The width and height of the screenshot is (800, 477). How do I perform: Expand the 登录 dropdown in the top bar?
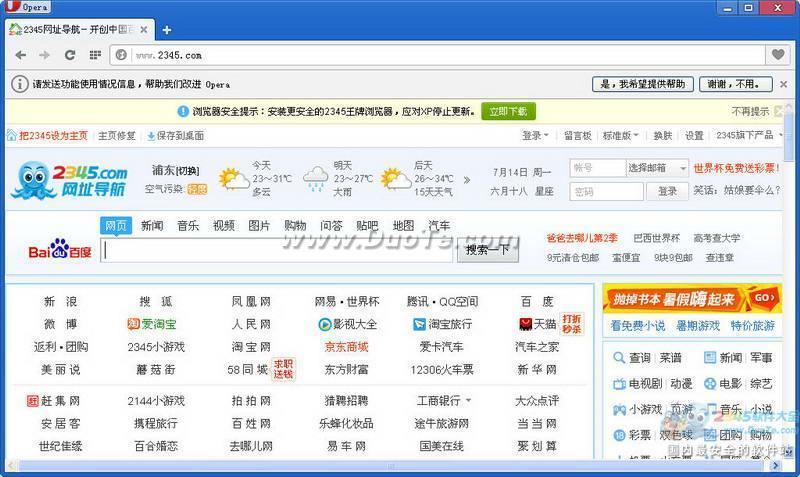point(535,135)
